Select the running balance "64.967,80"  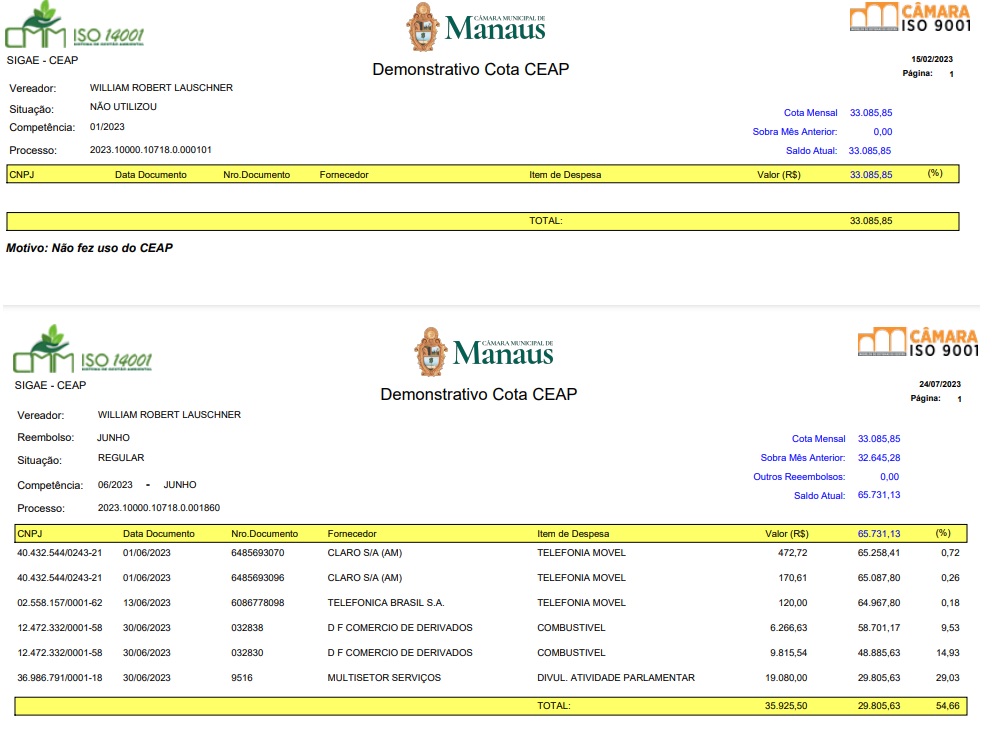[x=879, y=603]
